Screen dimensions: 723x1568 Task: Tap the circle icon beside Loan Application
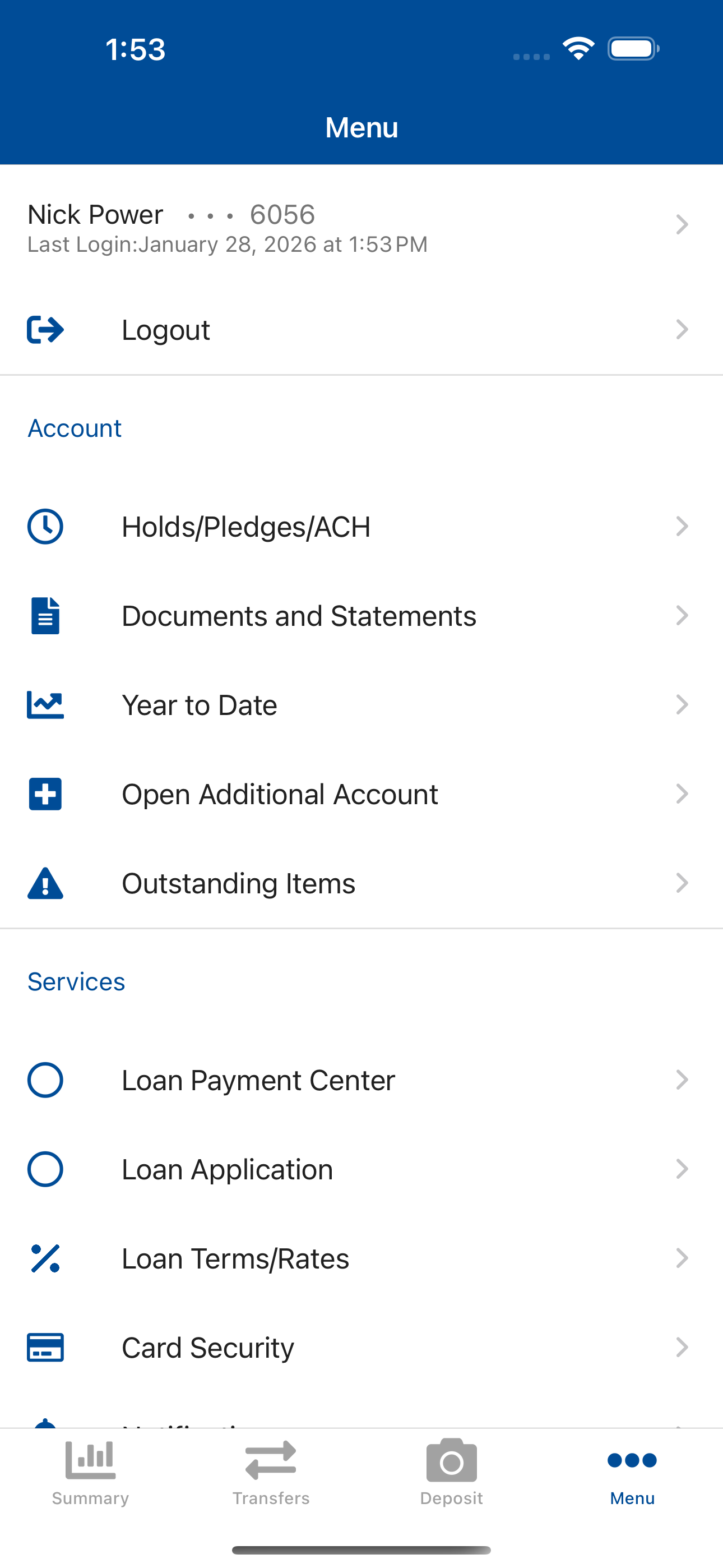(x=45, y=1169)
